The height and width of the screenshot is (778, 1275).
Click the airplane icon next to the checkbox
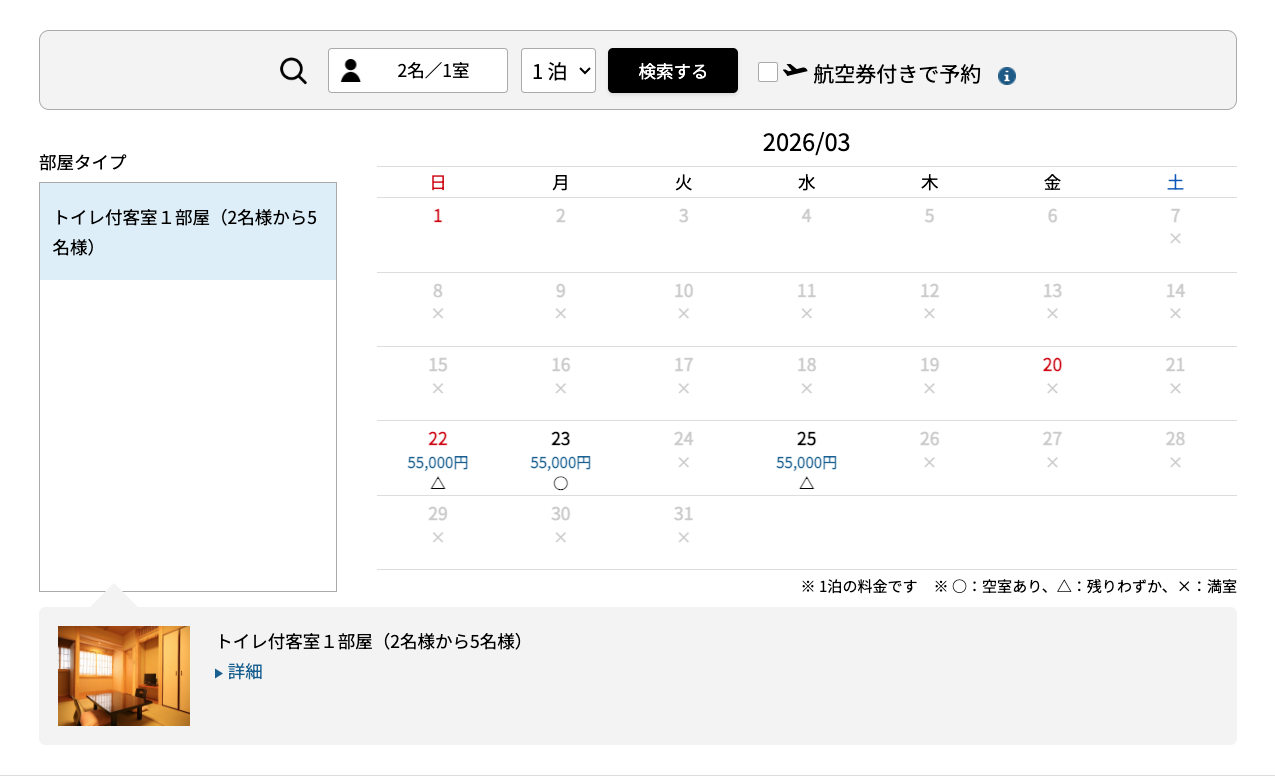(793, 71)
